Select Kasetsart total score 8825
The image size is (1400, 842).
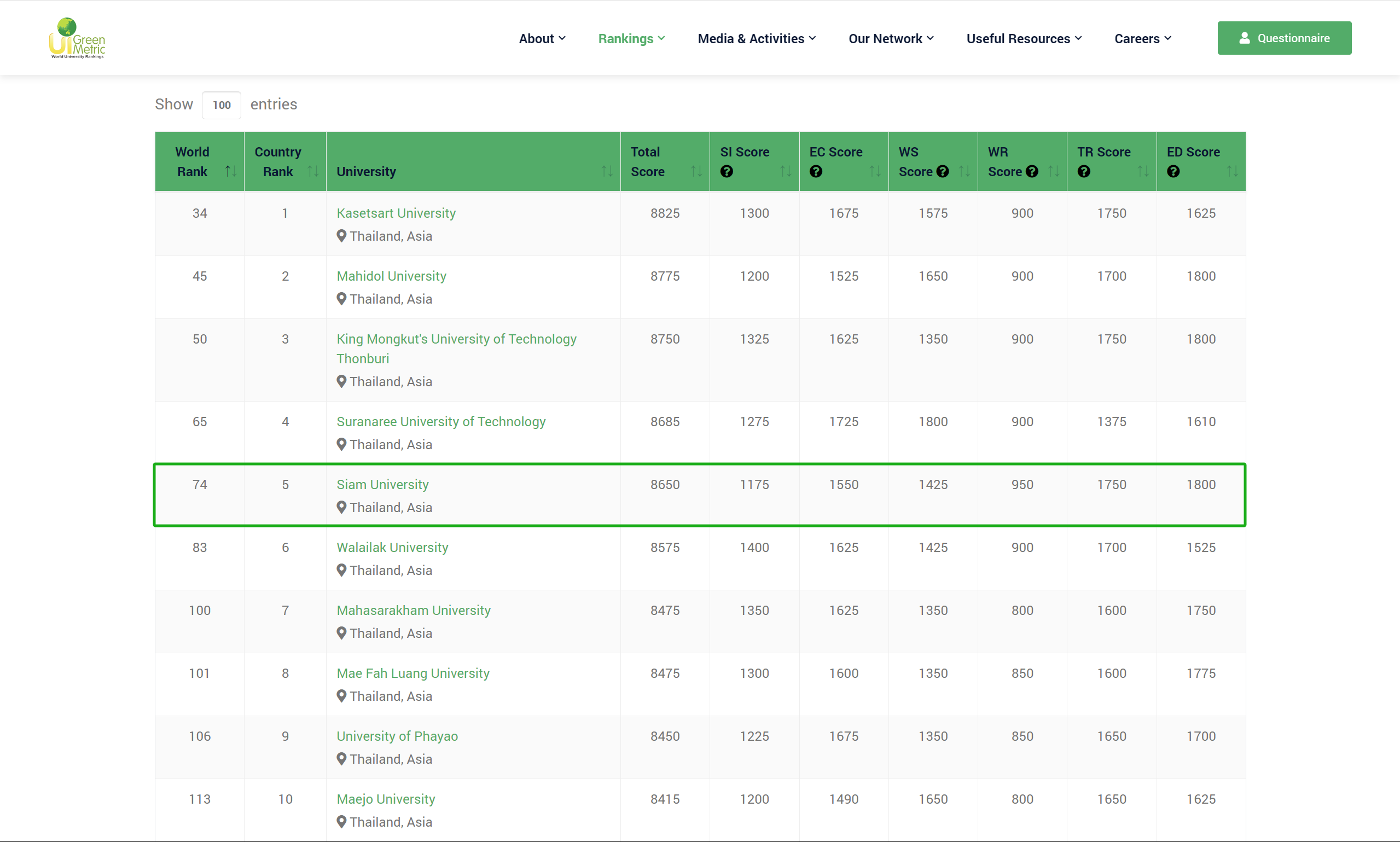point(665,213)
